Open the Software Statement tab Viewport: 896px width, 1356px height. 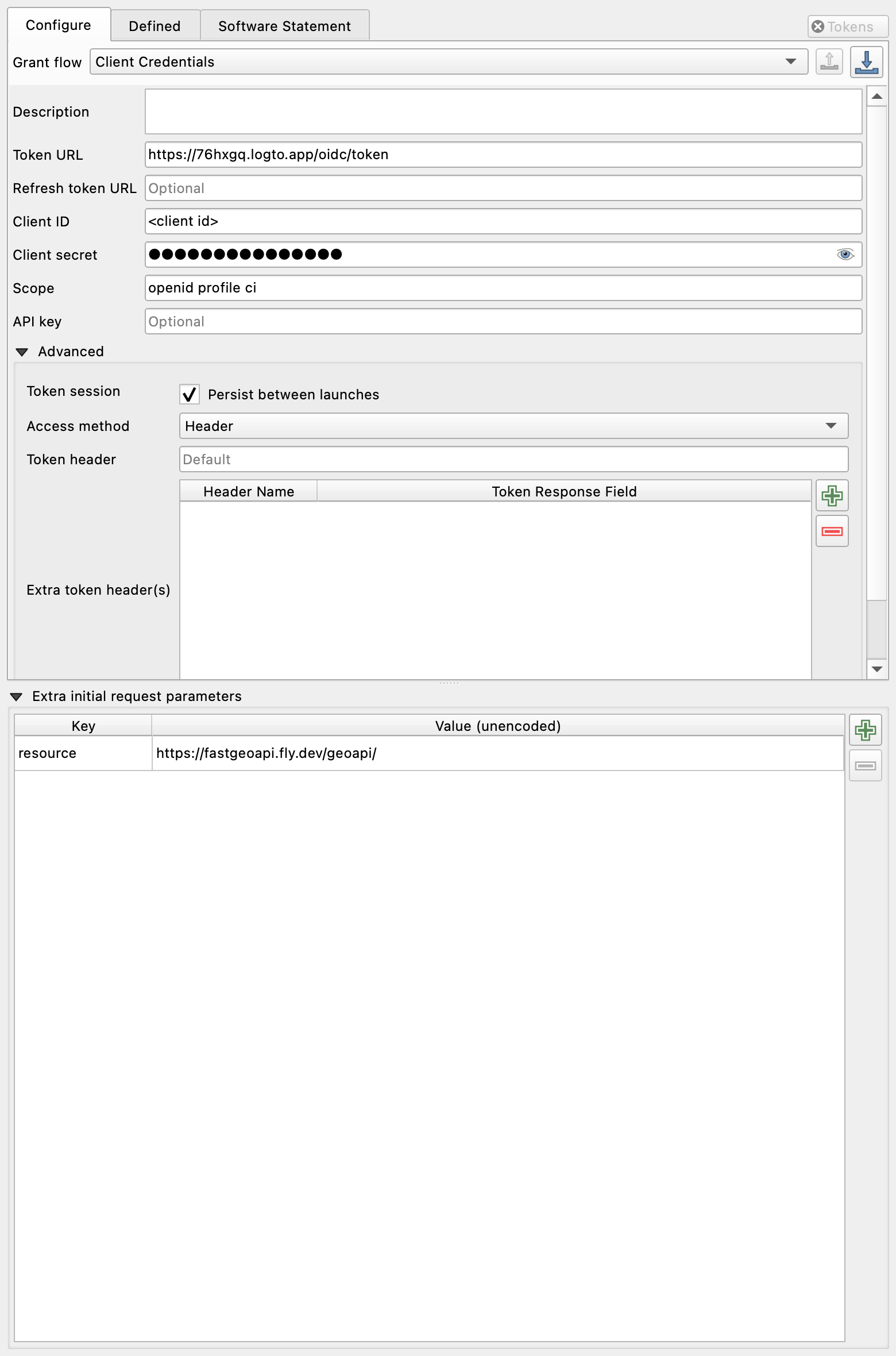pyautogui.click(x=284, y=26)
